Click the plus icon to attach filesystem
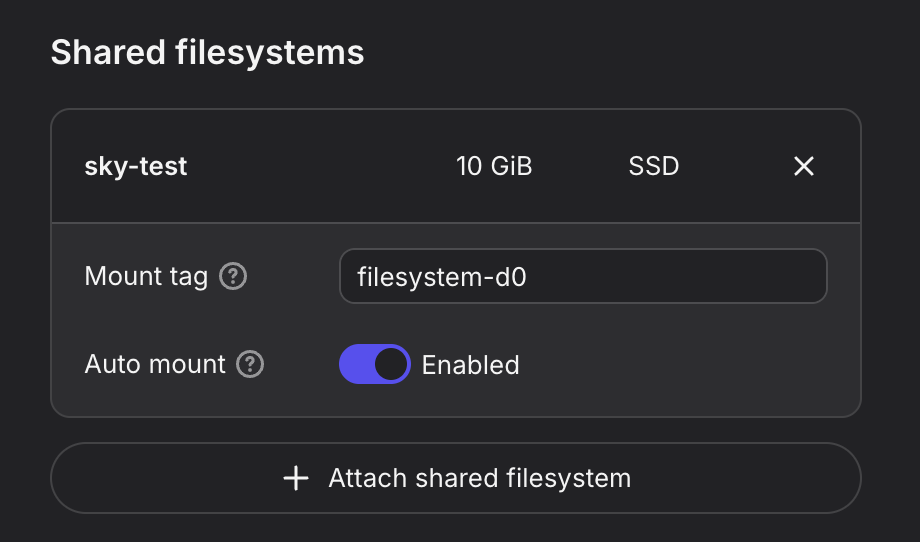This screenshot has height=542, width=920. [296, 478]
